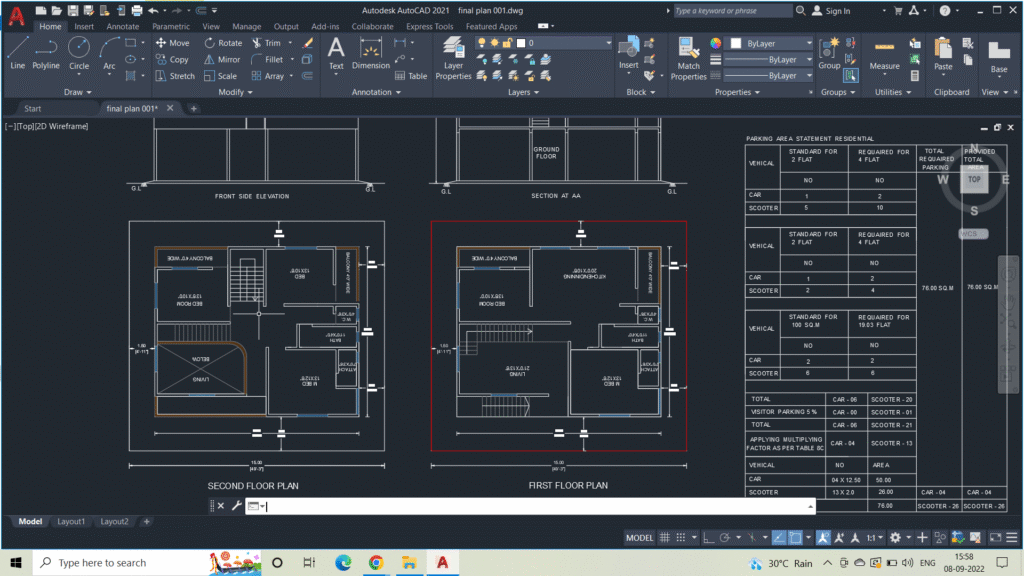Open Layer Properties manager
This screenshot has height=576, width=1024.
coord(453,58)
